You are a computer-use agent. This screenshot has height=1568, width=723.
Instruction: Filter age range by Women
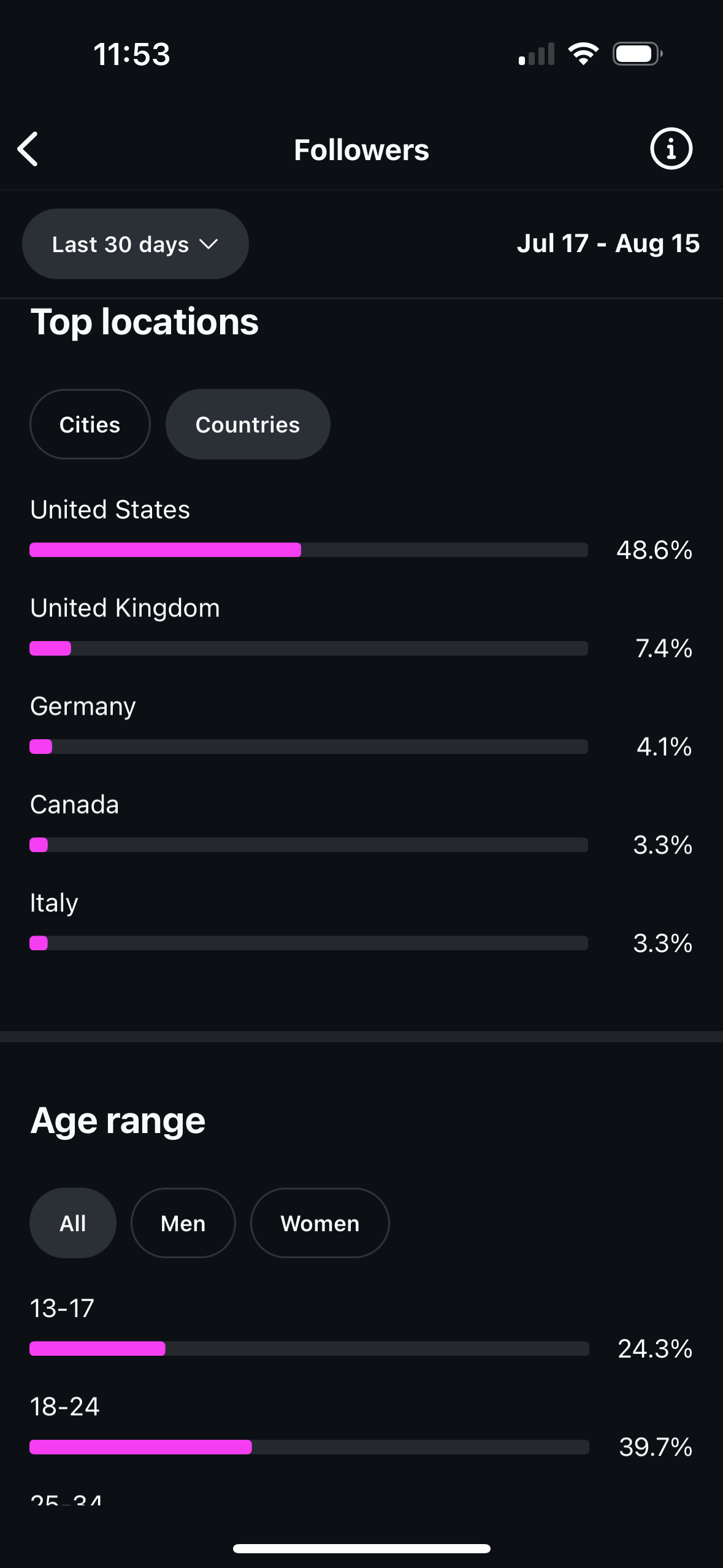[319, 1223]
